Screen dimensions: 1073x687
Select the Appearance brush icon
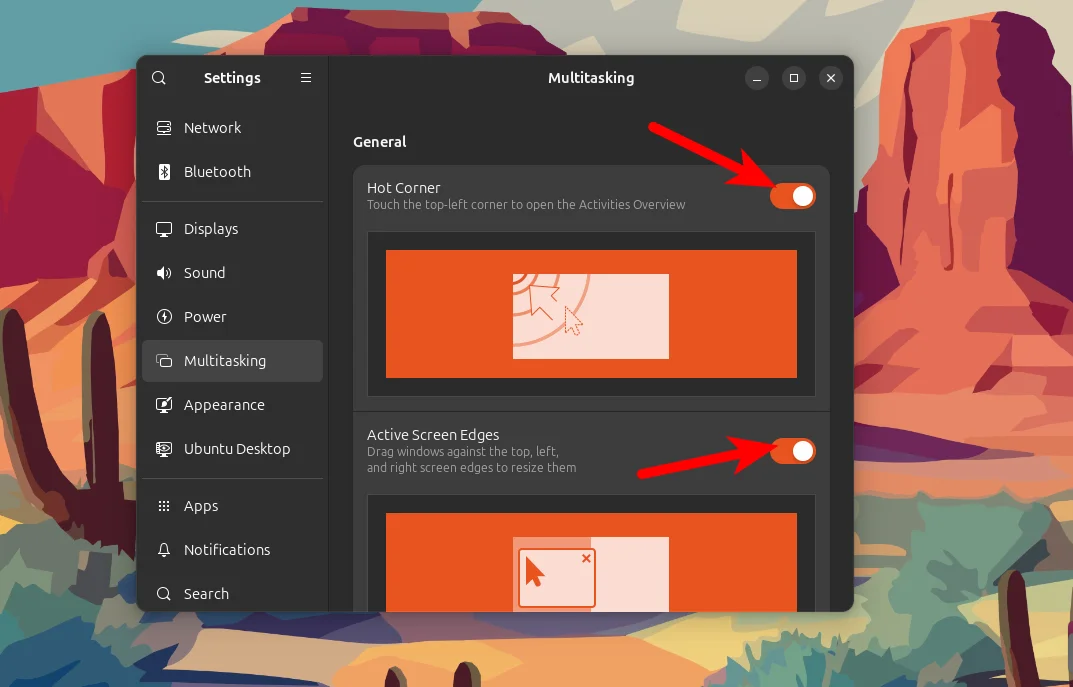tap(163, 404)
